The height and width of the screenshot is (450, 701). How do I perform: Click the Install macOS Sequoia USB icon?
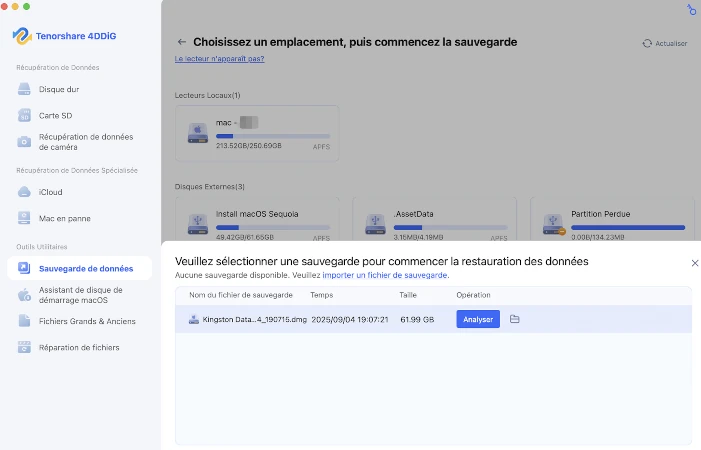[198, 224]
